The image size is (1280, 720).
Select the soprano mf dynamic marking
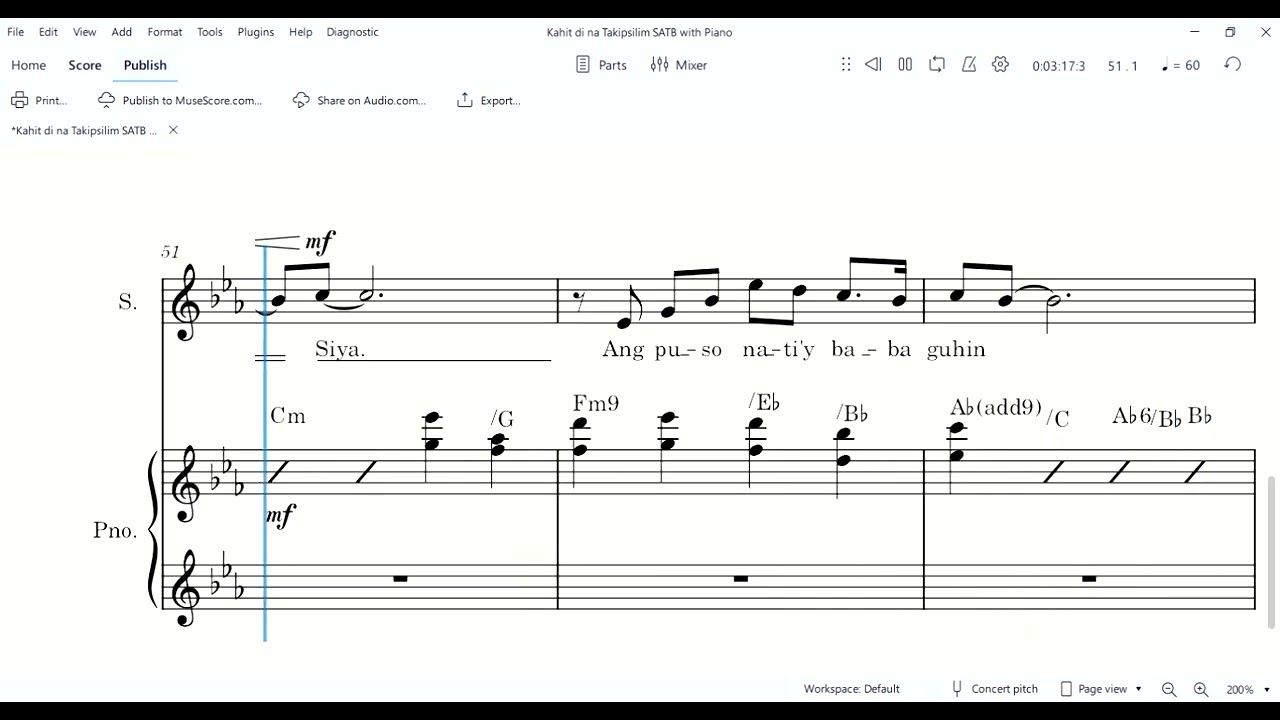click(x=320, y=242)
